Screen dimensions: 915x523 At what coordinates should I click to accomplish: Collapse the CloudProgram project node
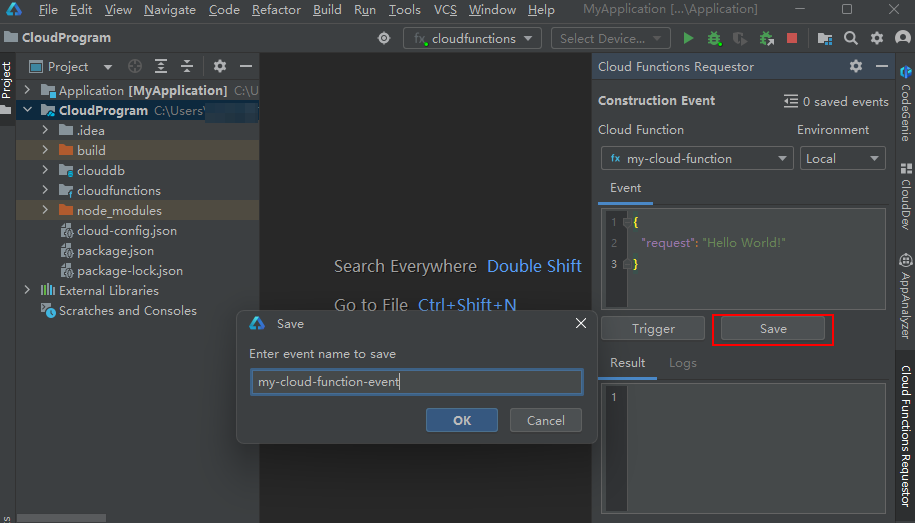point(27,110)
